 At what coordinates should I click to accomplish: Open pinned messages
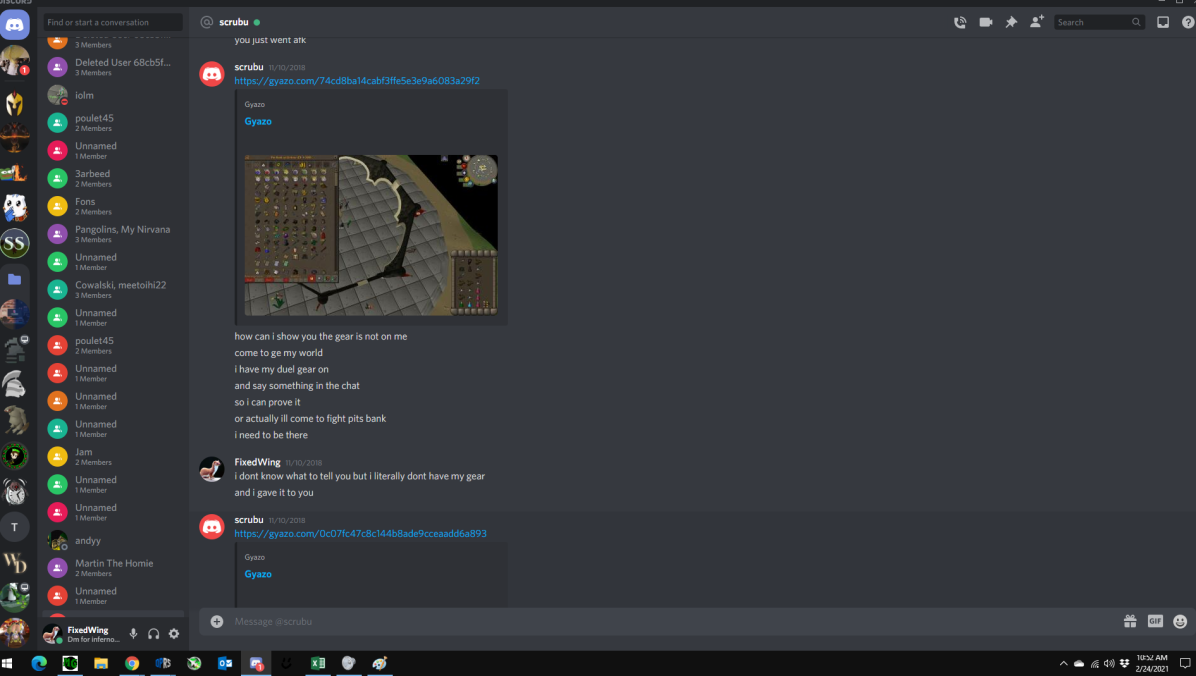[1011, 22]
